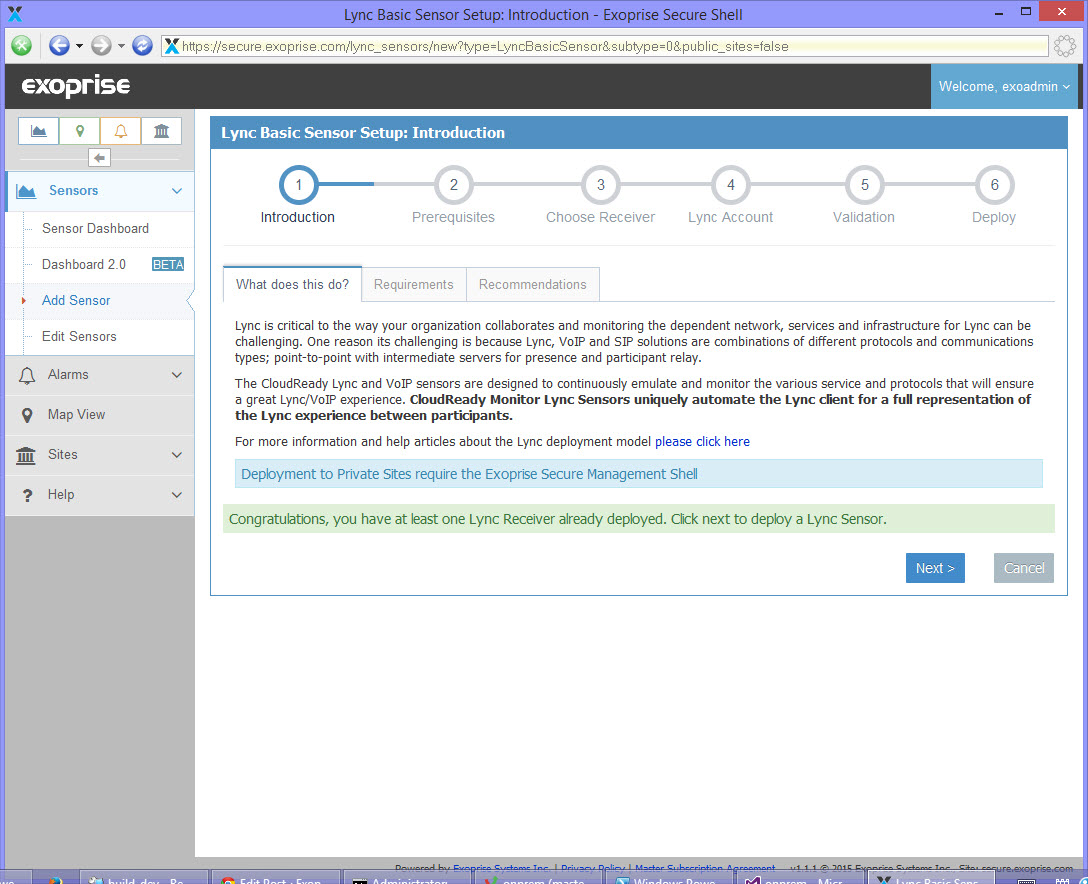Open the Exoprise Systems Inc. footer link
The image size is (1088, 884).
tap(501, 868)
